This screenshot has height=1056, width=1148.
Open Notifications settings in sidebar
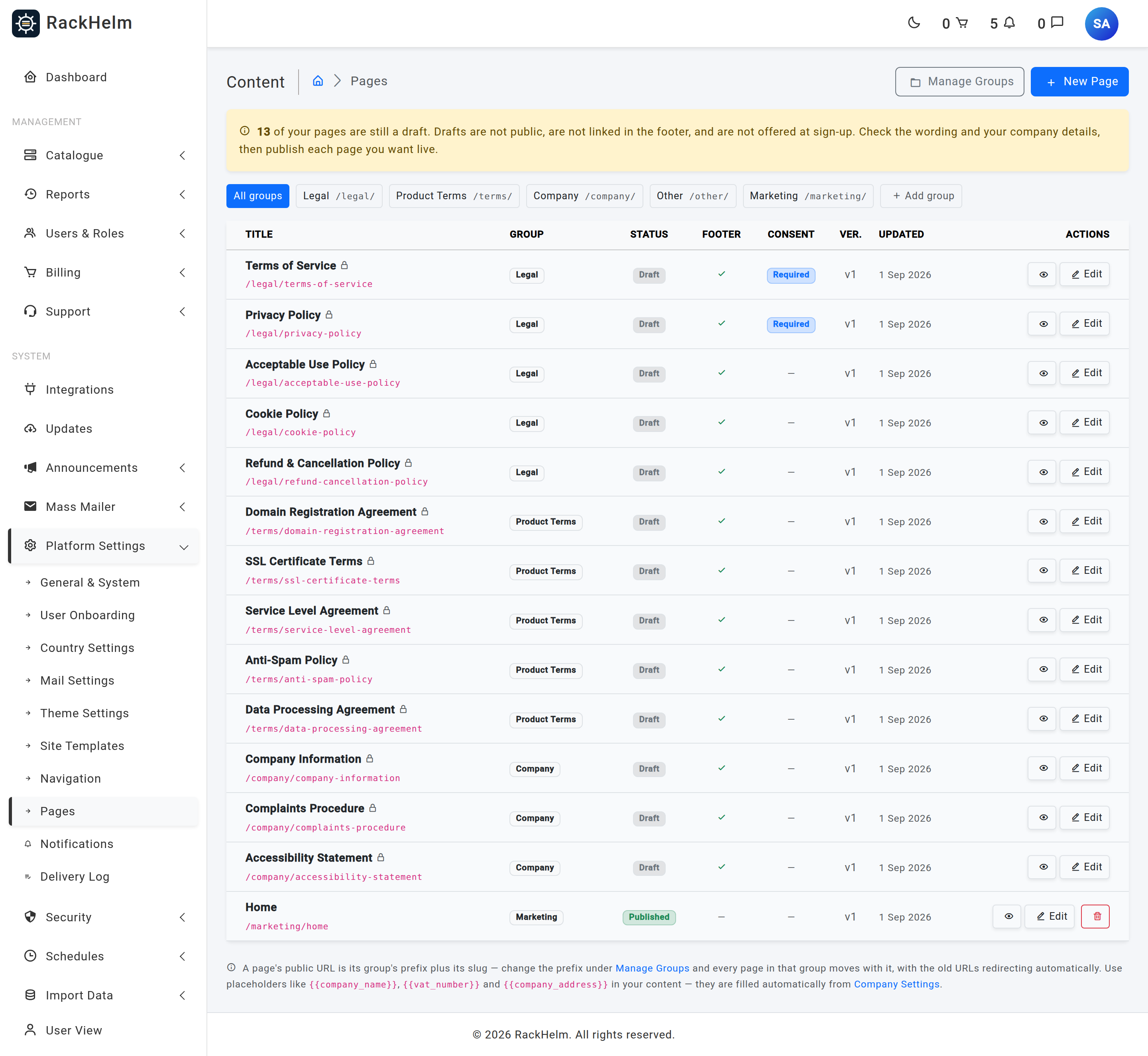point(104,844)
